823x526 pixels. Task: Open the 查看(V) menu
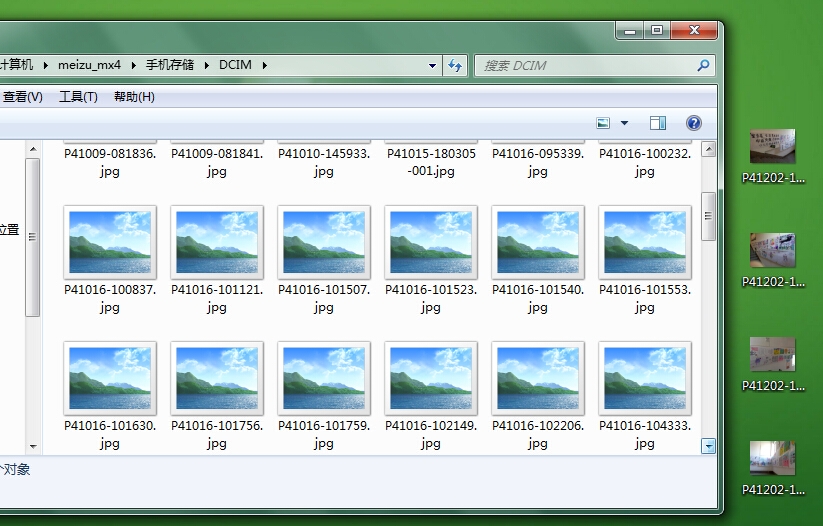click(23, 97)
